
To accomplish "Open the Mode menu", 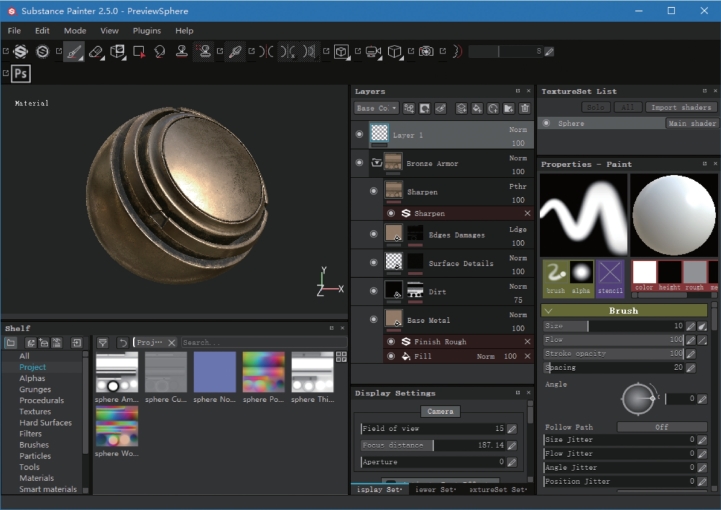I will point(75,31).
